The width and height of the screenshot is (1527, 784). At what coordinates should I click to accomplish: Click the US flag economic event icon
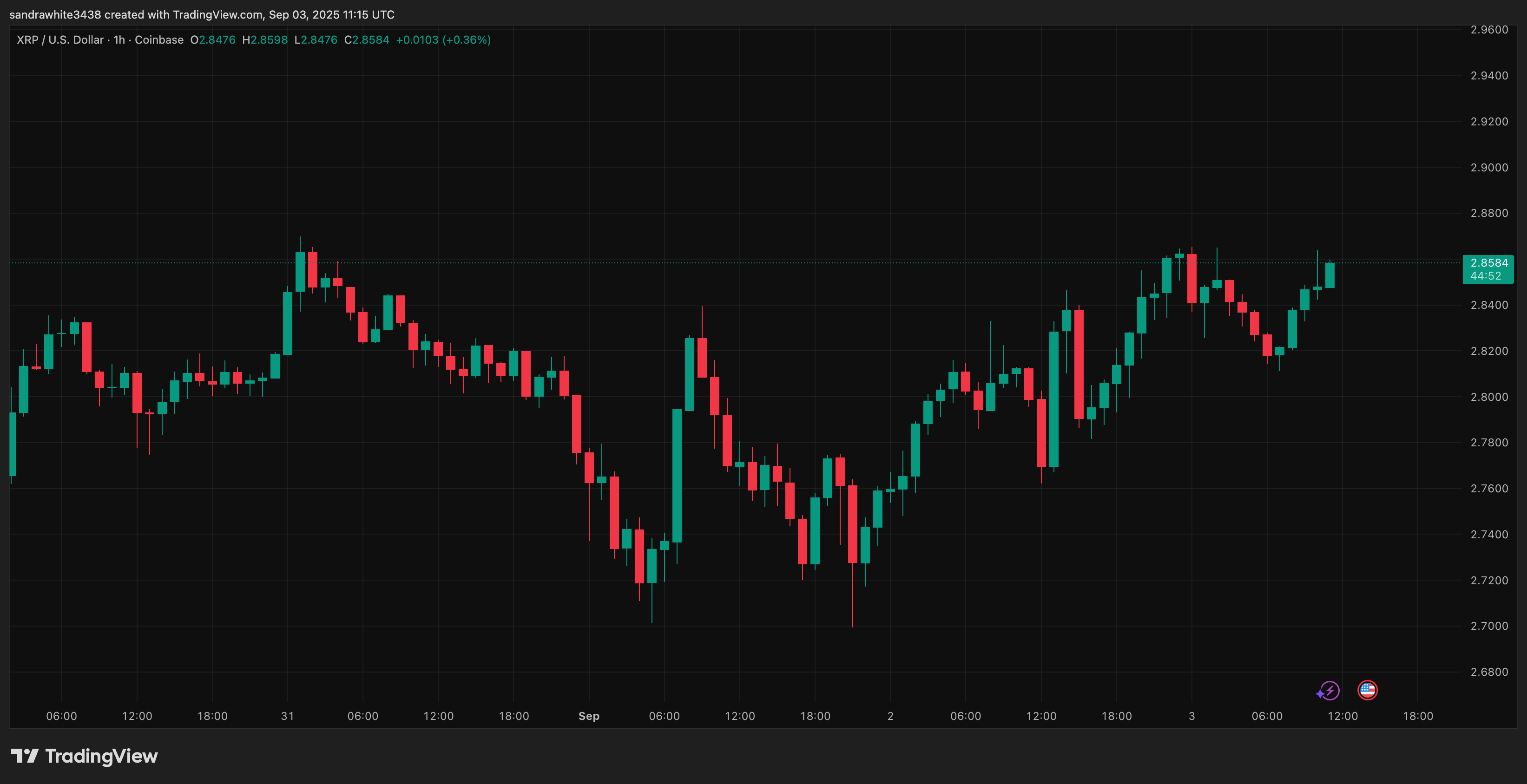[1367, 690]
